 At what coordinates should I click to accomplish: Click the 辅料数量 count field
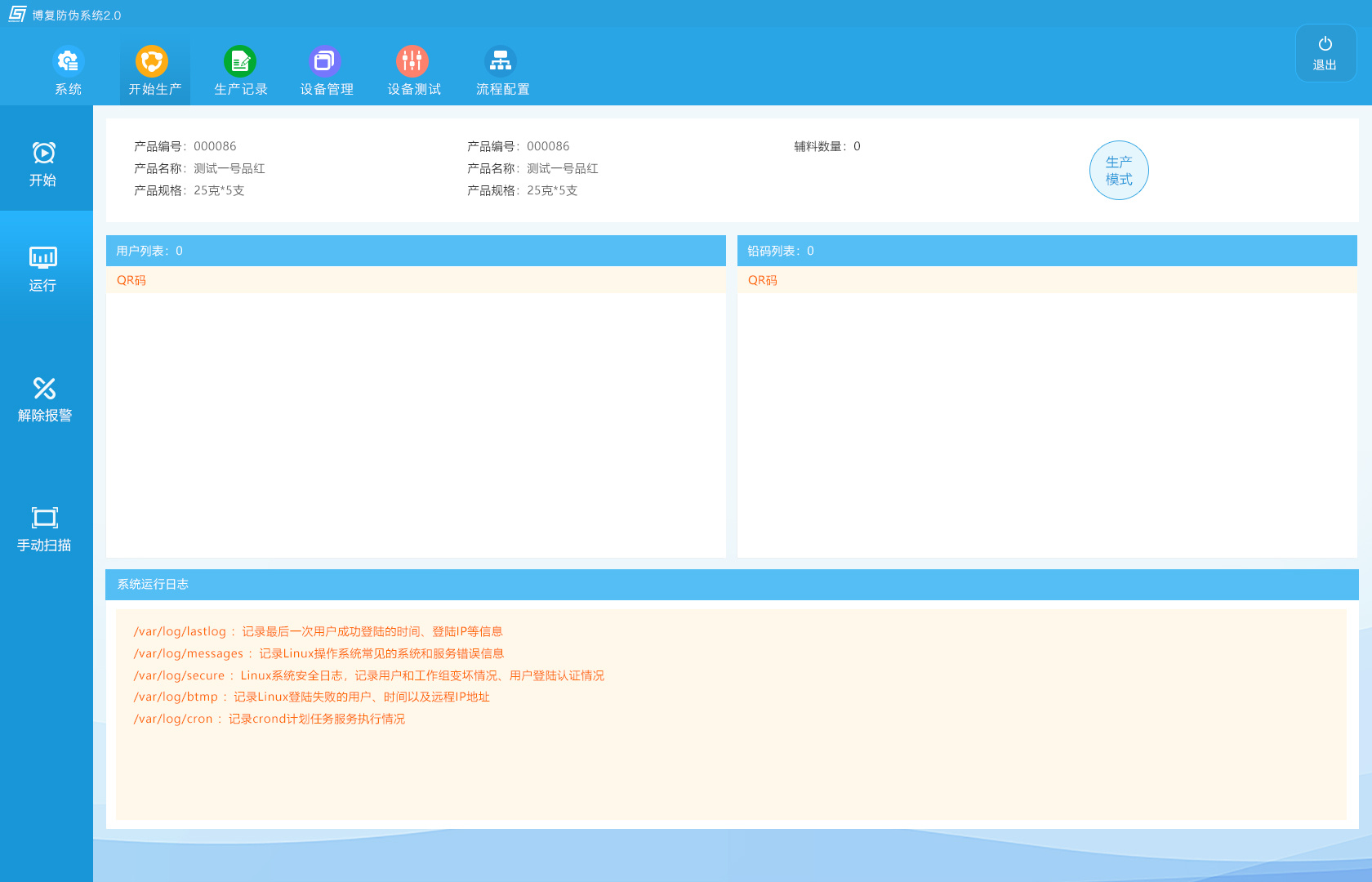(826, 146)
